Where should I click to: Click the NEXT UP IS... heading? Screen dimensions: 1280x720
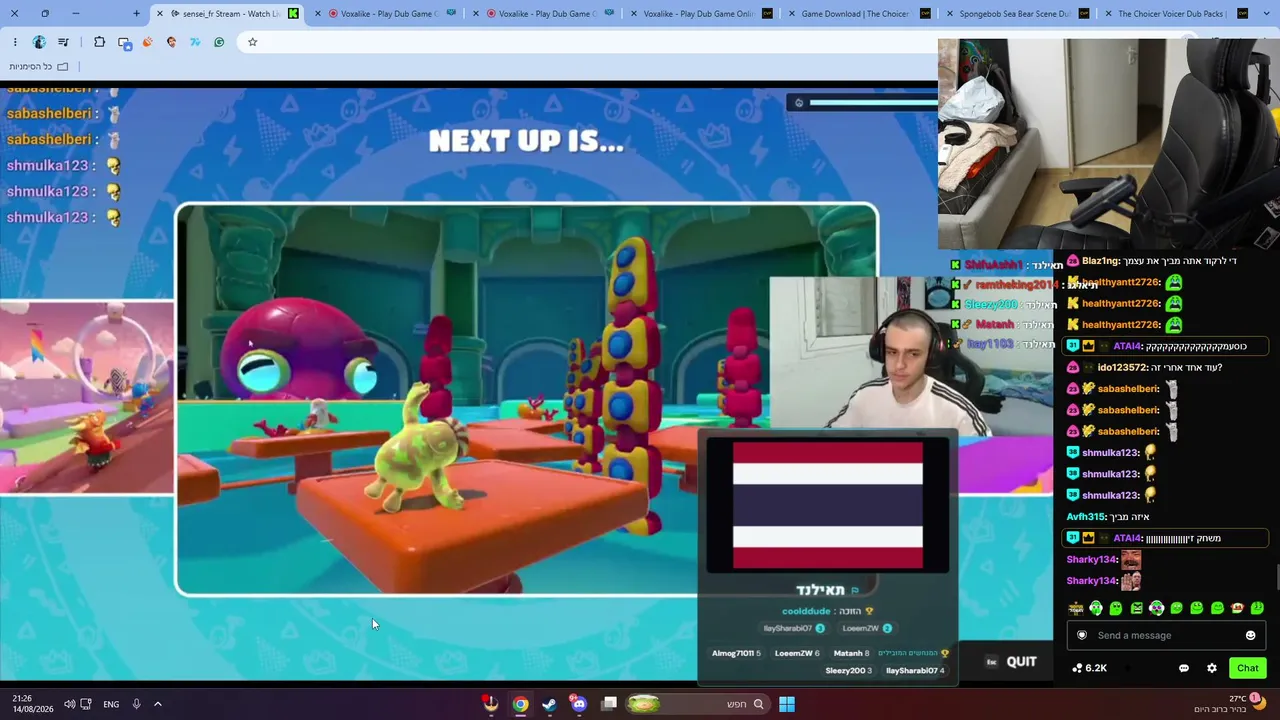coord(526,141)
